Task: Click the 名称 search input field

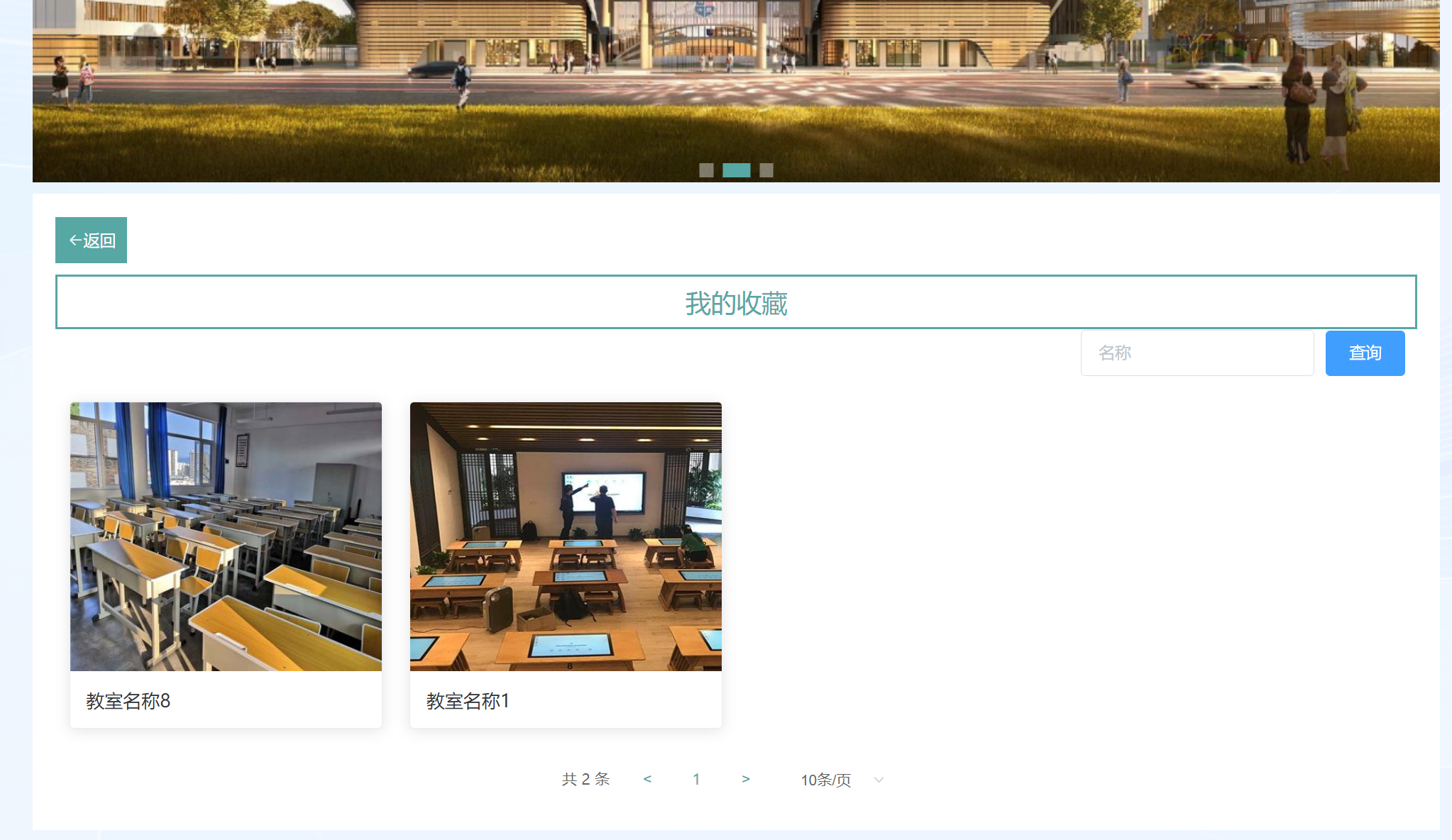Action: 1197,353
